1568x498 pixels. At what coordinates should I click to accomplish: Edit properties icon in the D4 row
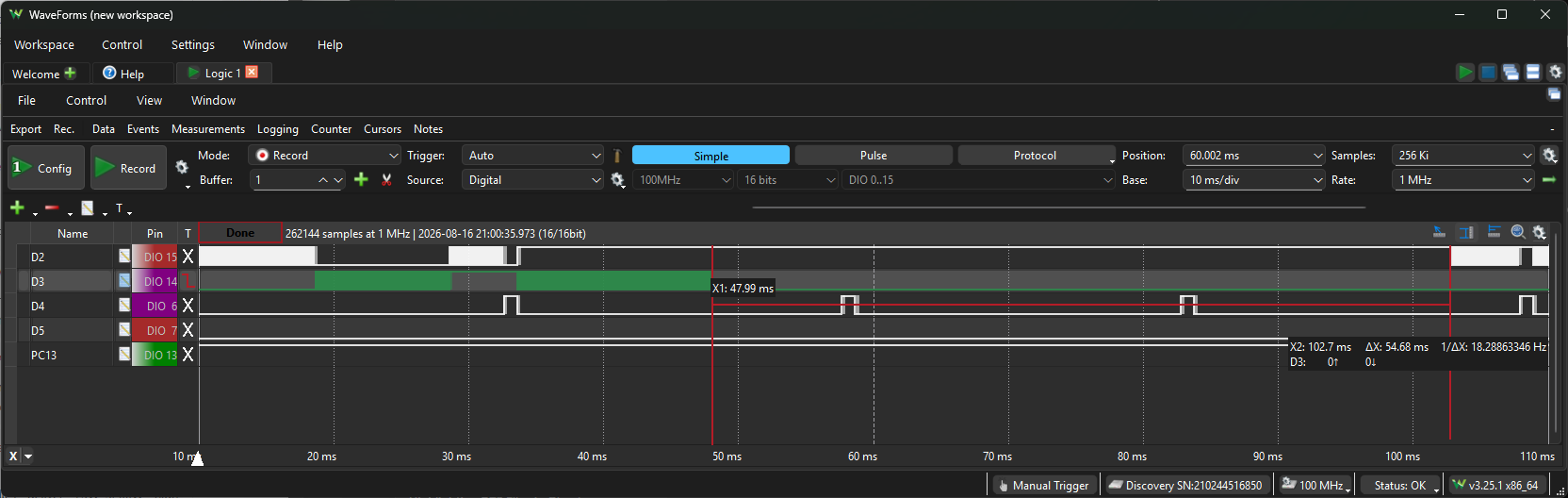(124, 305)
